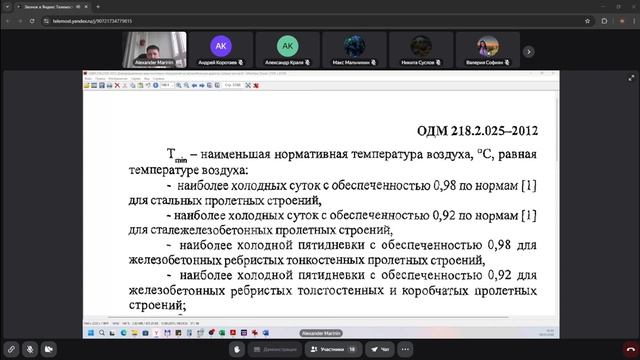Image resolution: width=640 pixels, height=360 pixels.
Task: Select Андрей Коротаев participant tile
Action: click(221, 50)
